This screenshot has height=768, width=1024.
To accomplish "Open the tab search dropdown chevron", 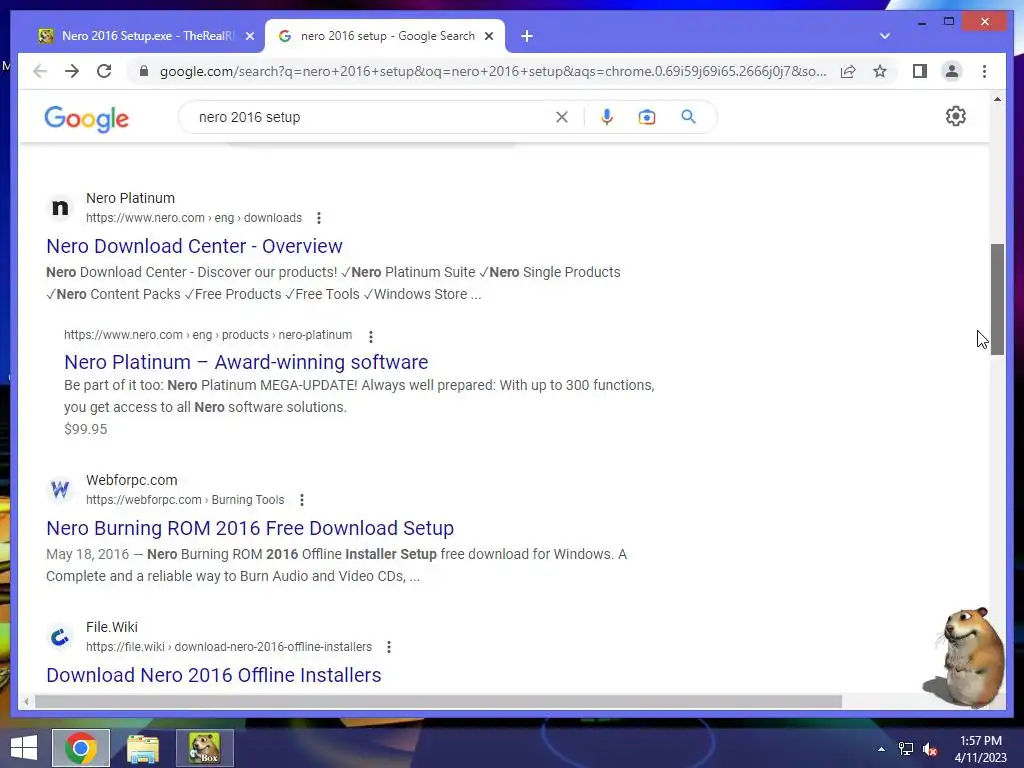I will tap(884, 36).
